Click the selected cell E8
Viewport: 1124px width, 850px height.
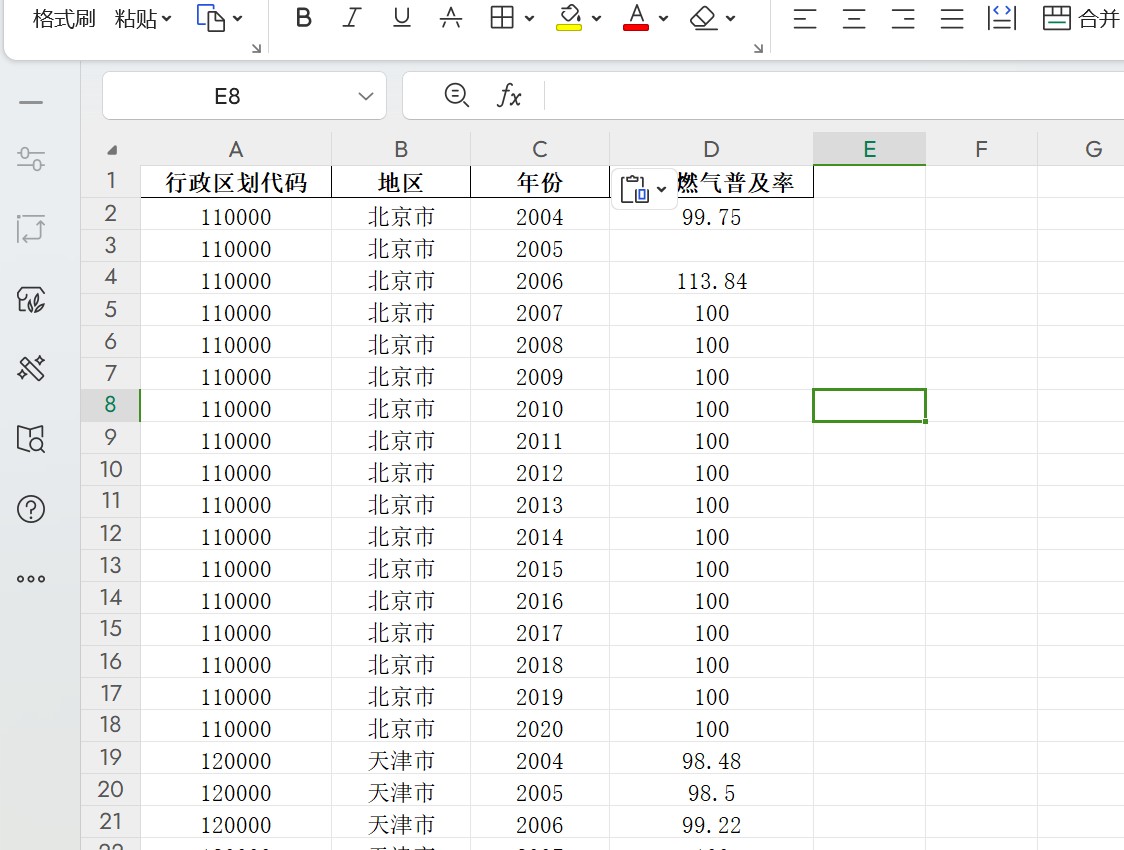(x=870, y=406)
